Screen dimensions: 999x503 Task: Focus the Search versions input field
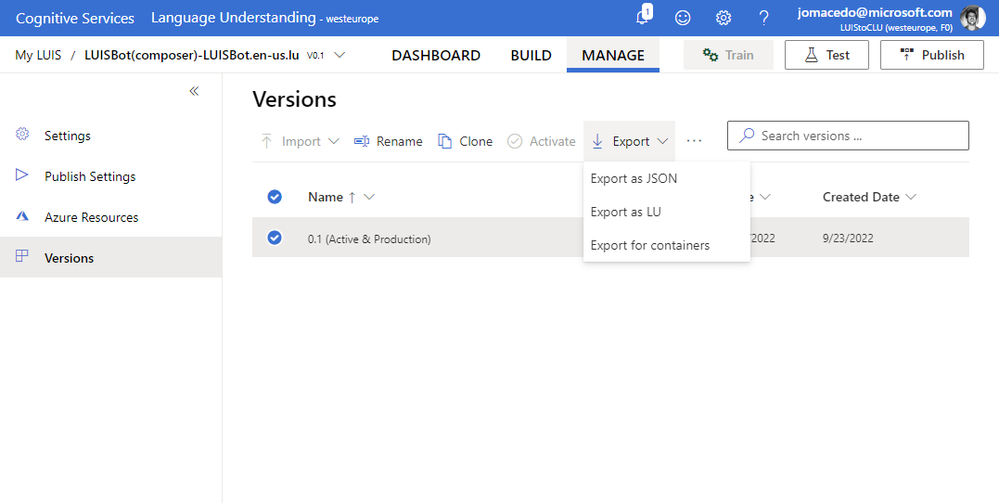(848, 135)
